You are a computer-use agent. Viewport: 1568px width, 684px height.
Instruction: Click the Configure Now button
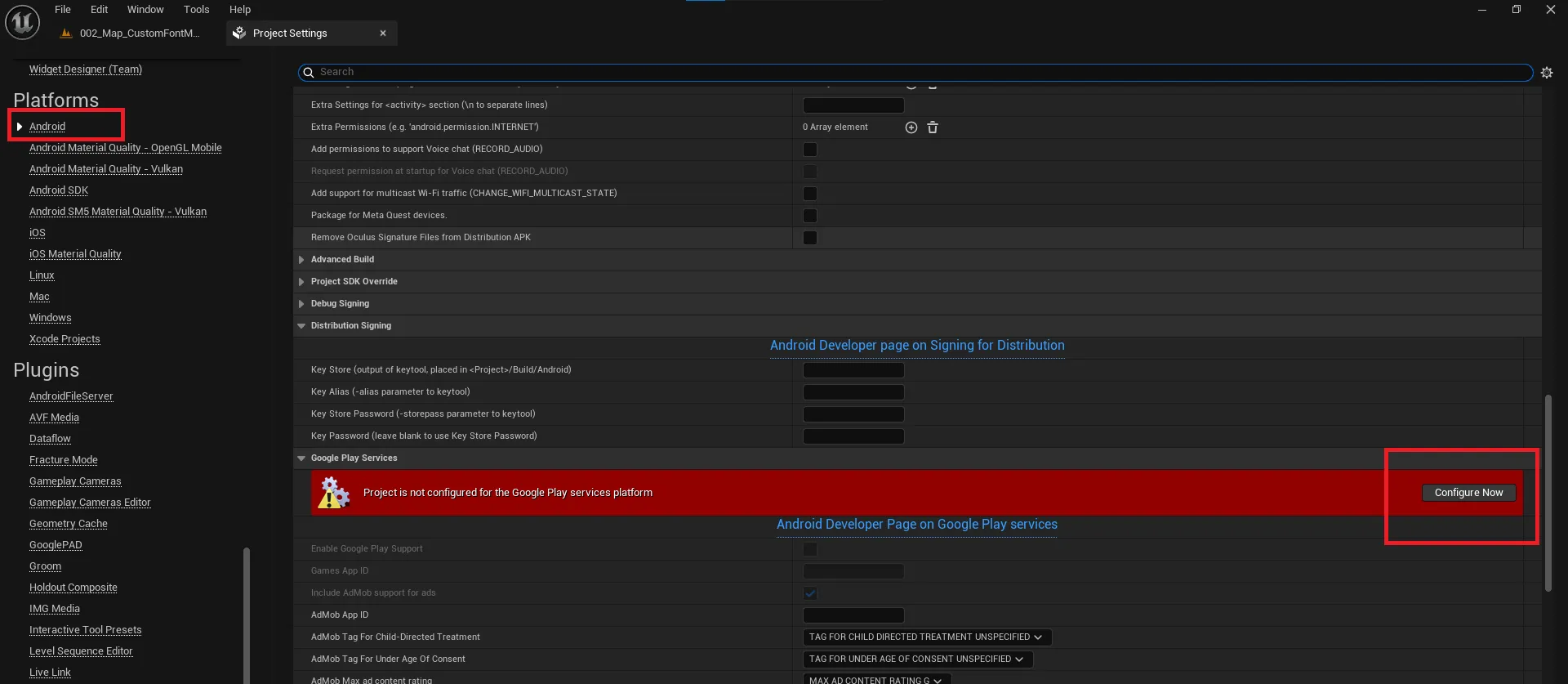(x=1468, y=493)
